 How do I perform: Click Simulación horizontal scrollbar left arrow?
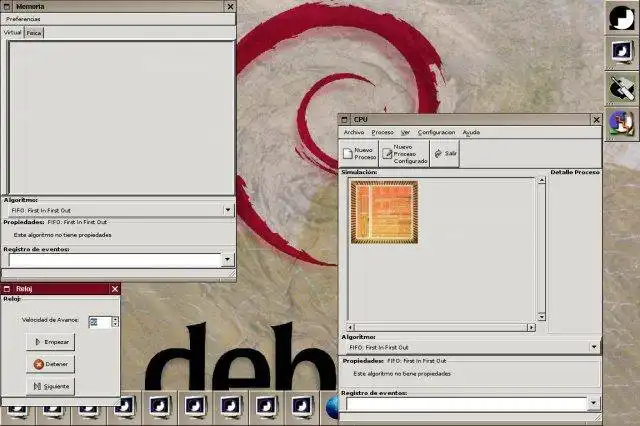pos(351,327)
